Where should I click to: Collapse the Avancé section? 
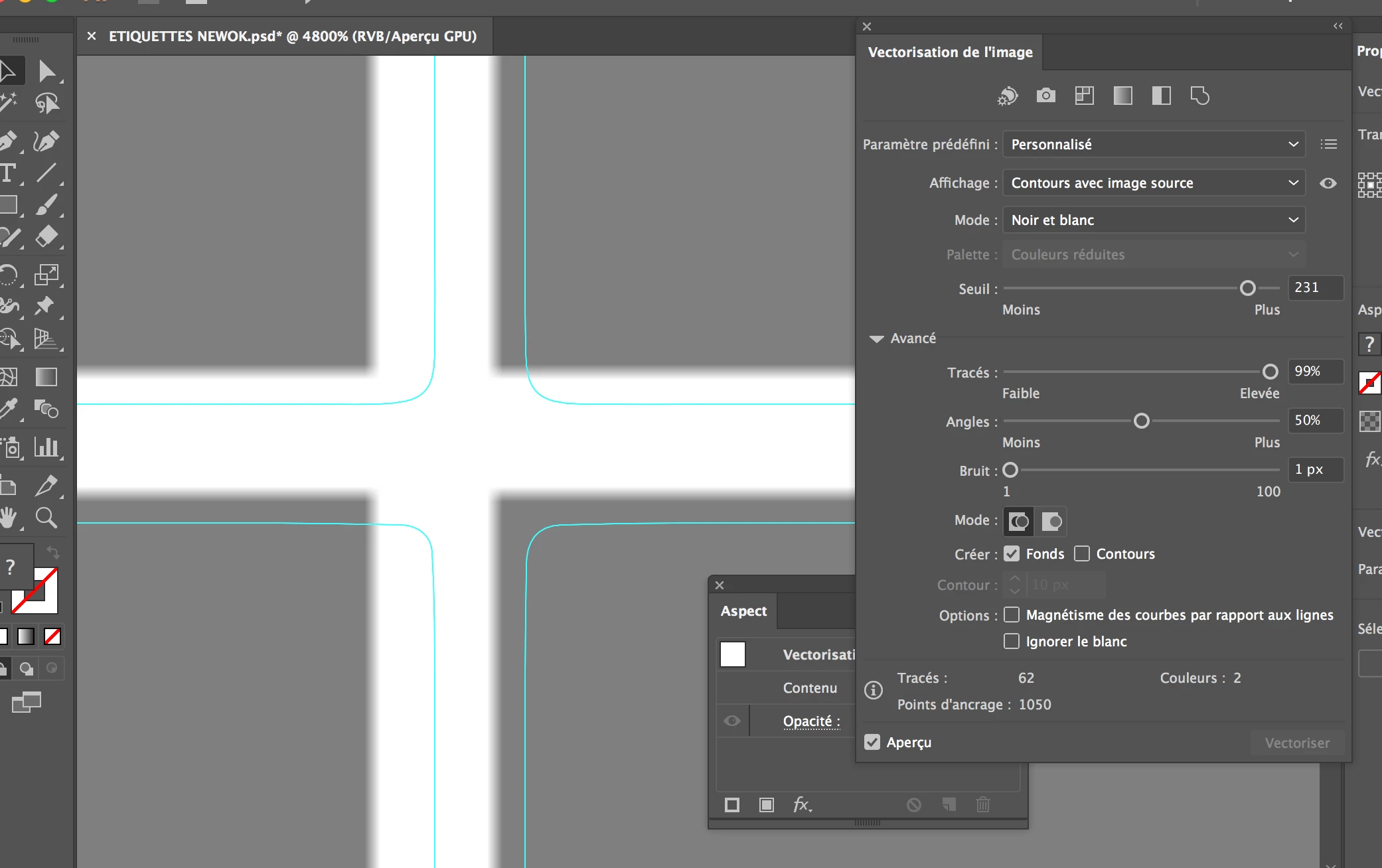(x=877, y=338)
